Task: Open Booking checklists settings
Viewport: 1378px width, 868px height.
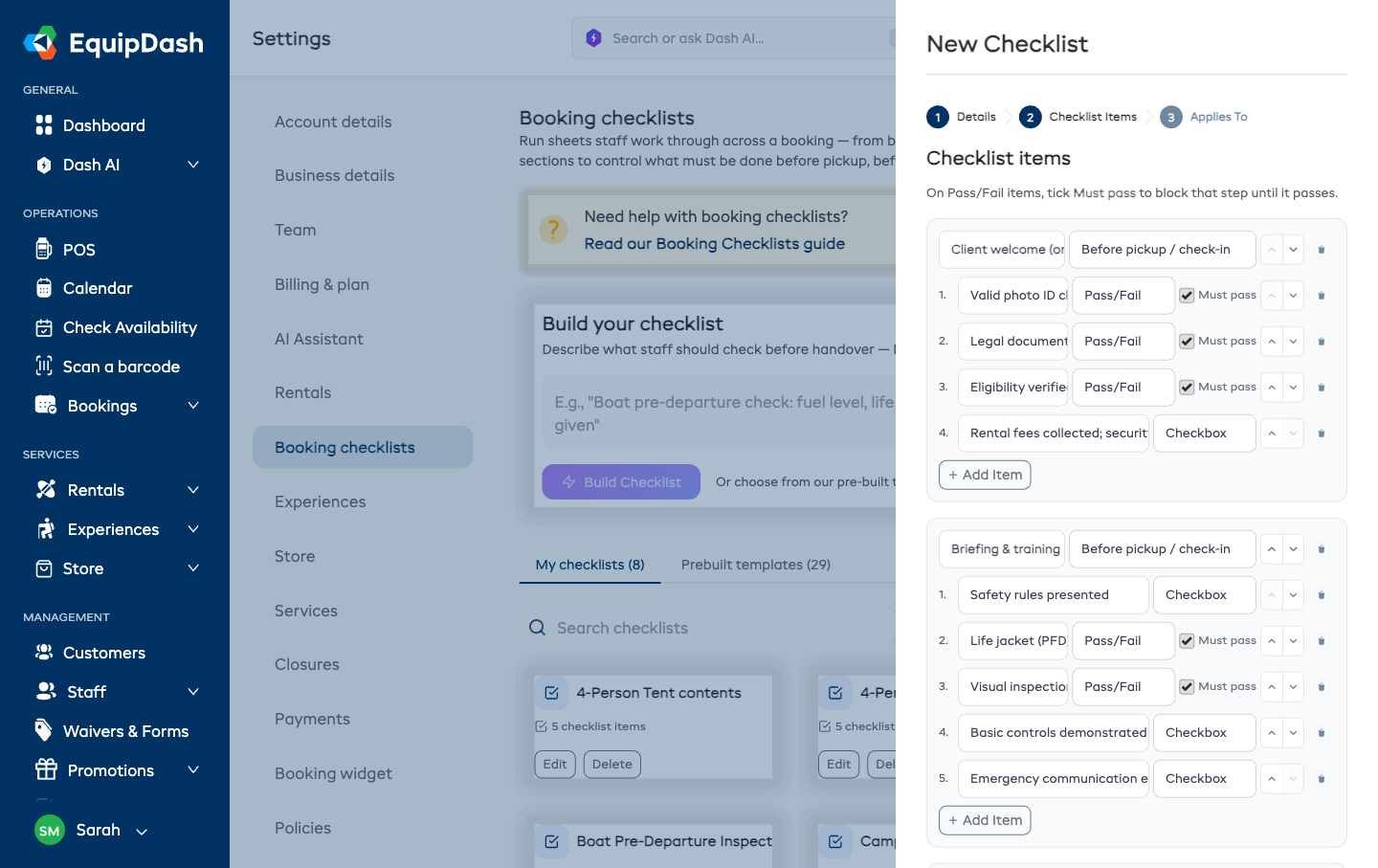Action: pyautogui.click(x=363, y=447)
